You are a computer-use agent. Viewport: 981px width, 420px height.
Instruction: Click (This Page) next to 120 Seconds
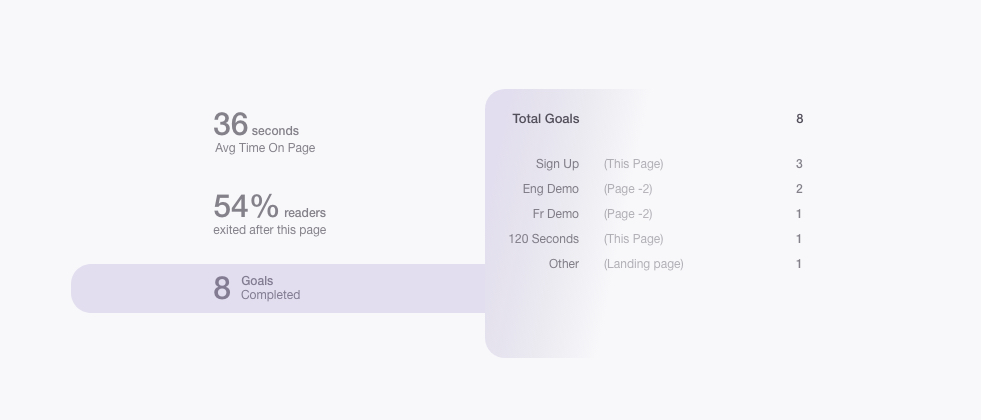coord(633,239)
